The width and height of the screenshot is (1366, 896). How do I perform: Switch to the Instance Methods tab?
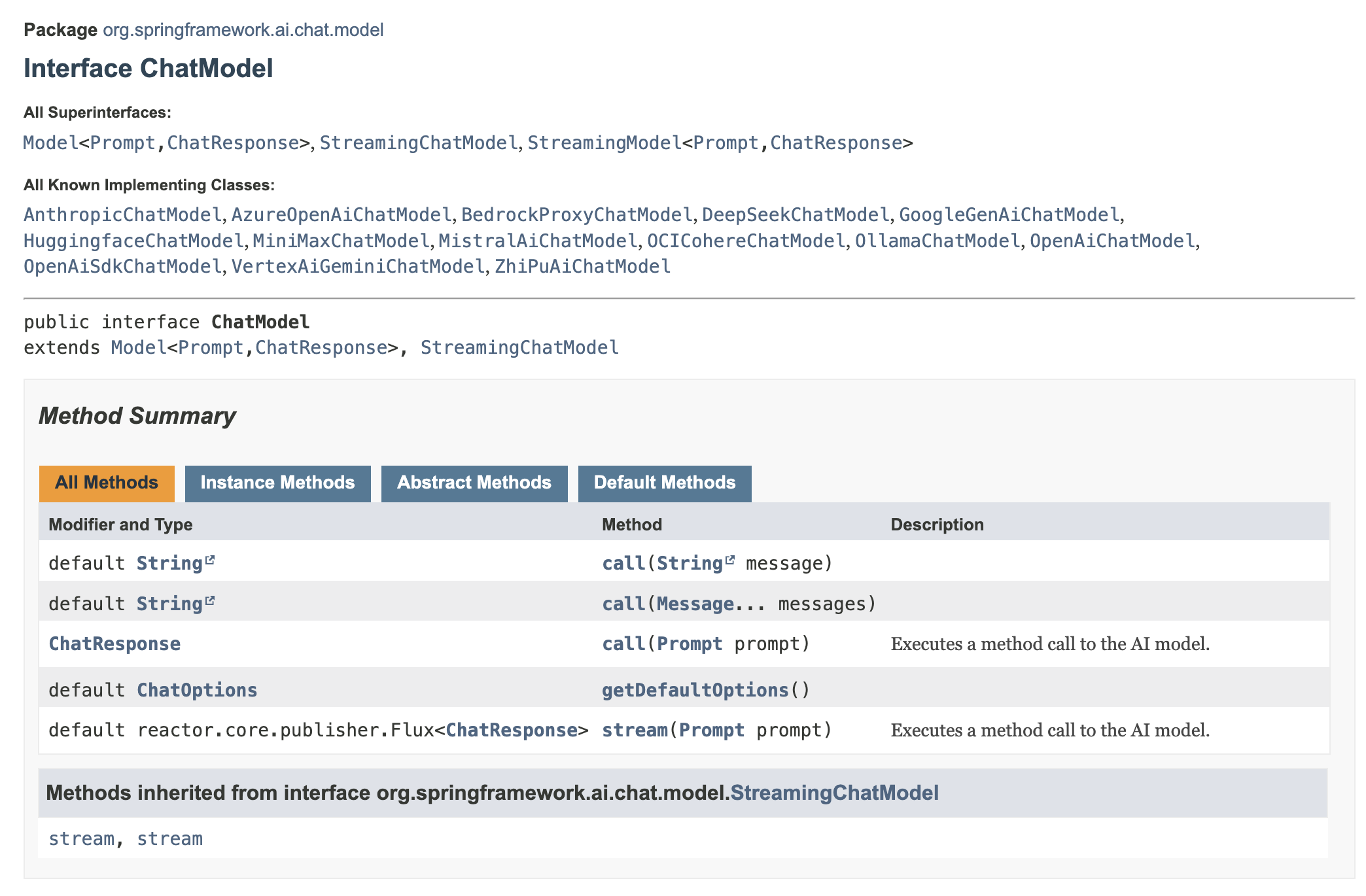(x=277, y=483)
